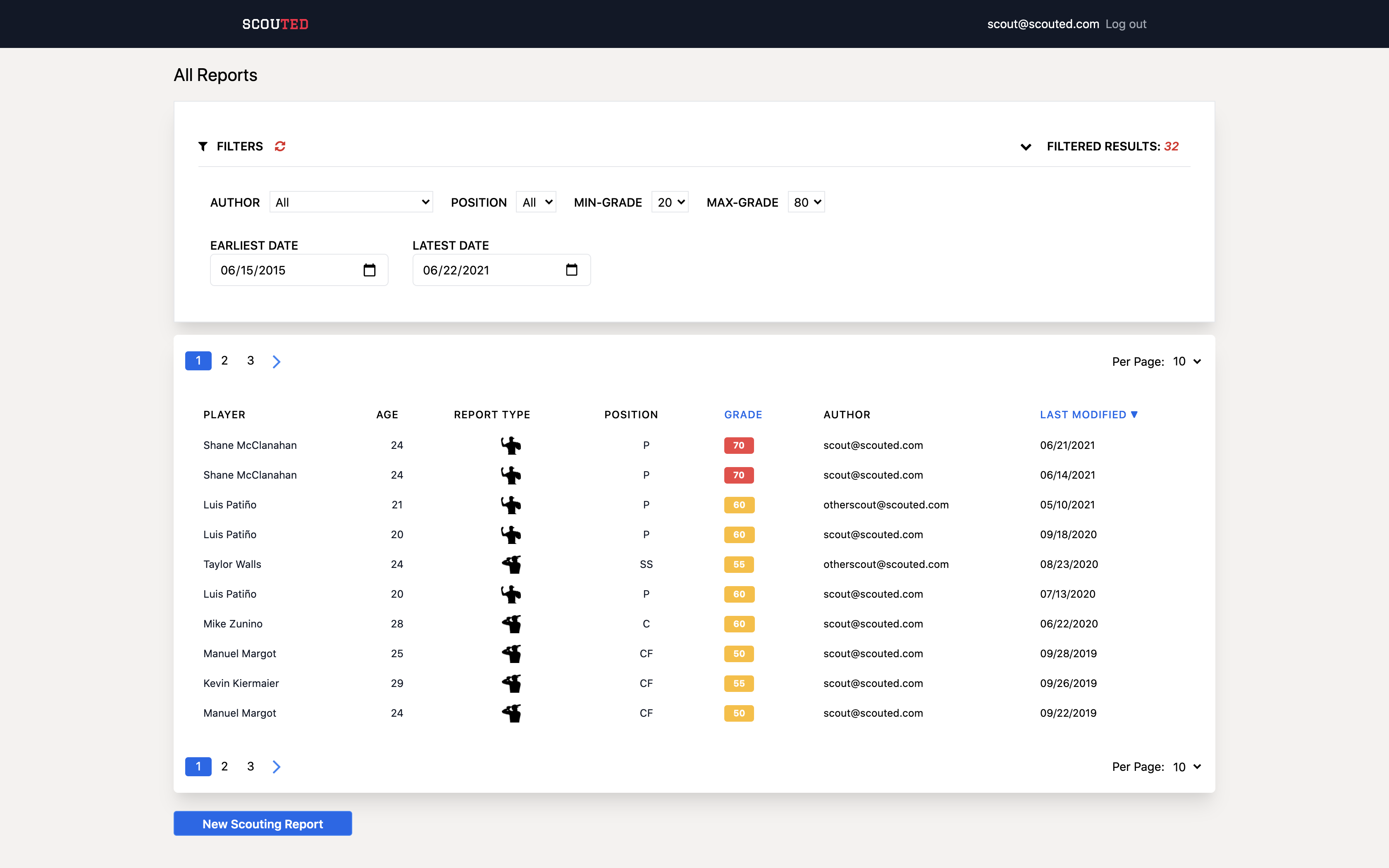Click the funnel icon next to FILTERS

point(203,146)
